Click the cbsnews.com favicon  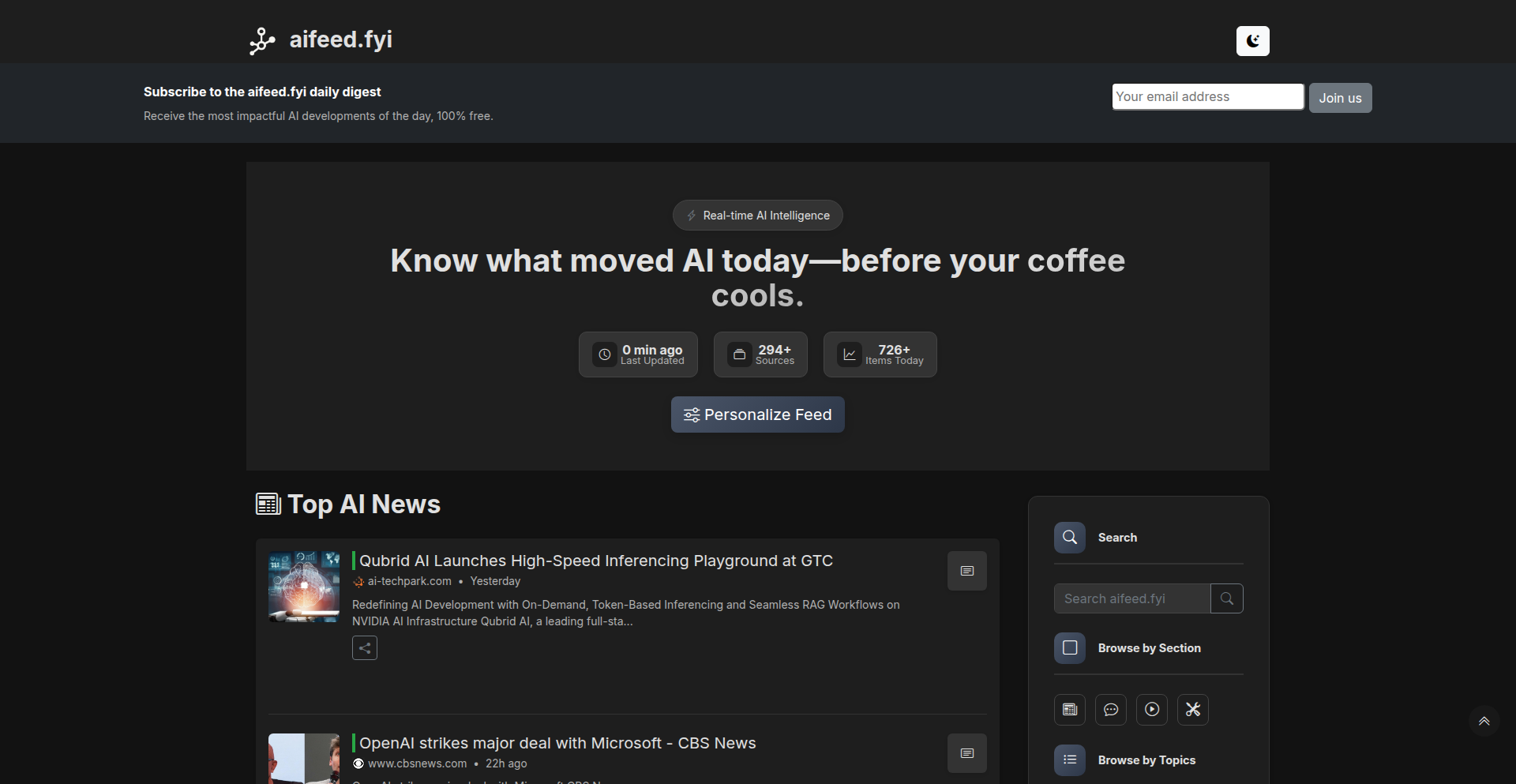click(358, 763)
